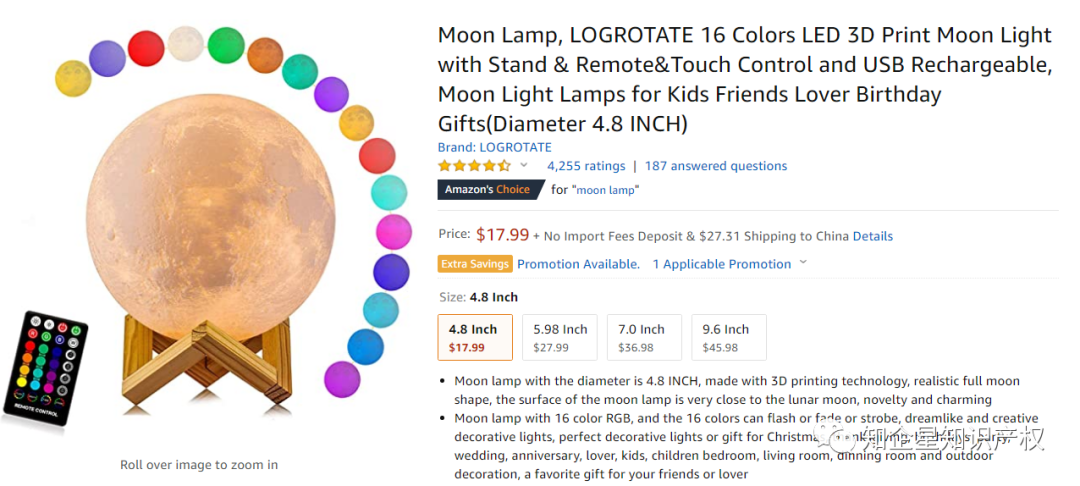Image resolution: width=1080 pixels, height=486 pixels.
Task: Click the star rating icons
Action: point(474,166)
